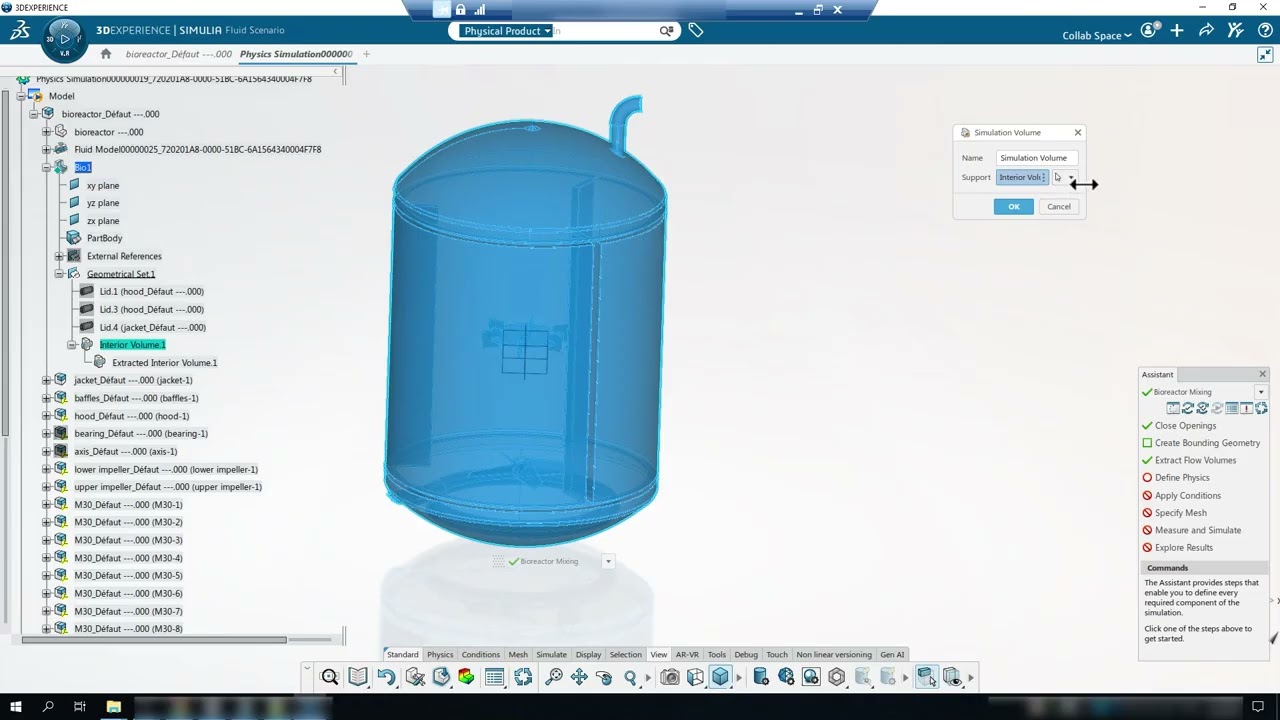1280x720 pixels.
Task: Select the Pan cross-arrows tool
Action: point(579,677)
